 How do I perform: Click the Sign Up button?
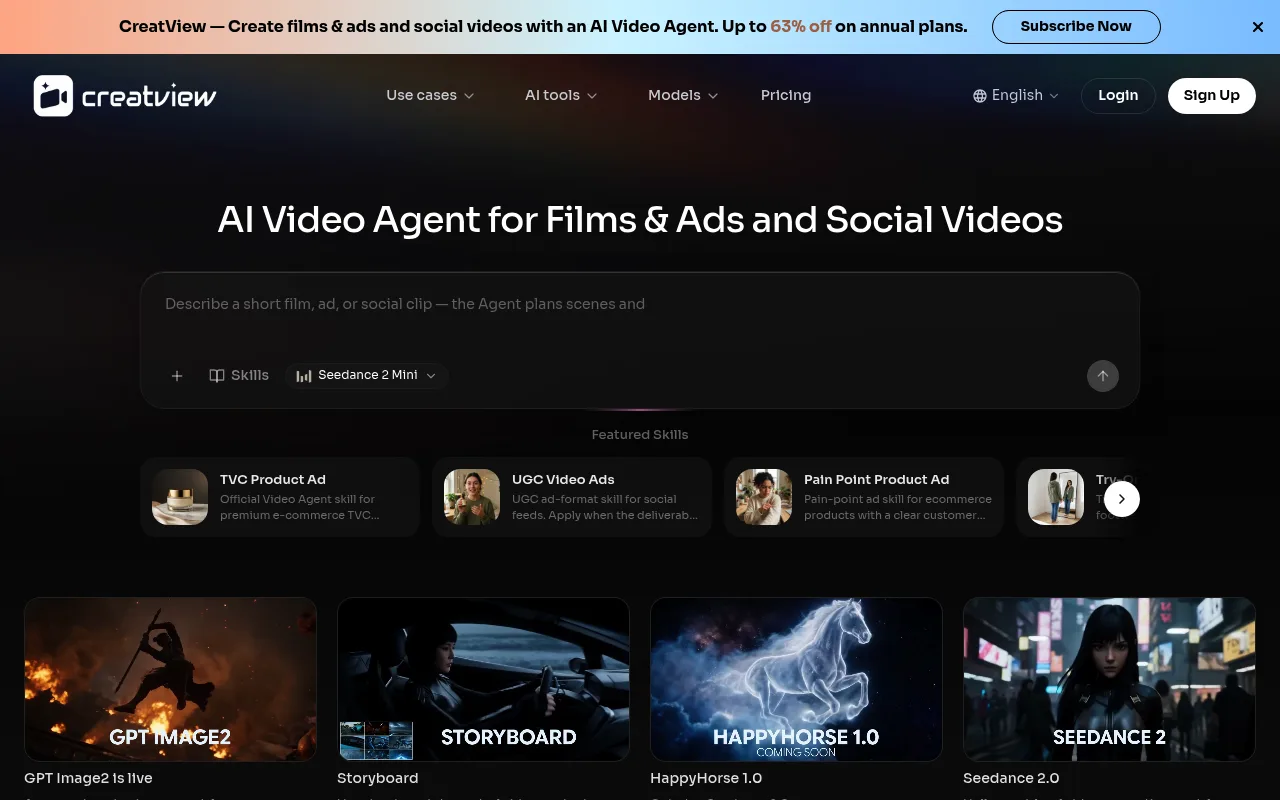pos(1212,96)
